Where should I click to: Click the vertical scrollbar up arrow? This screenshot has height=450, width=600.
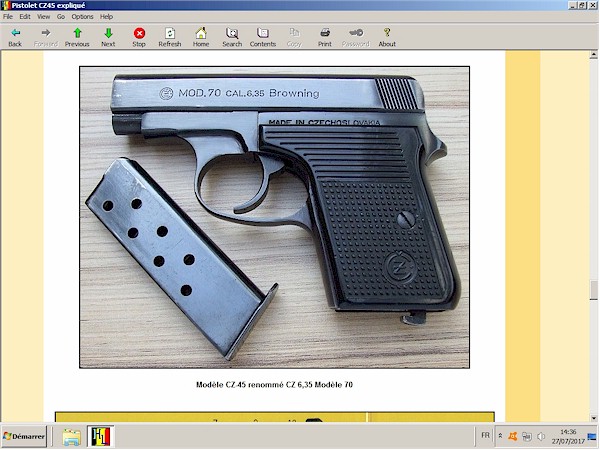tap(593, 55)
